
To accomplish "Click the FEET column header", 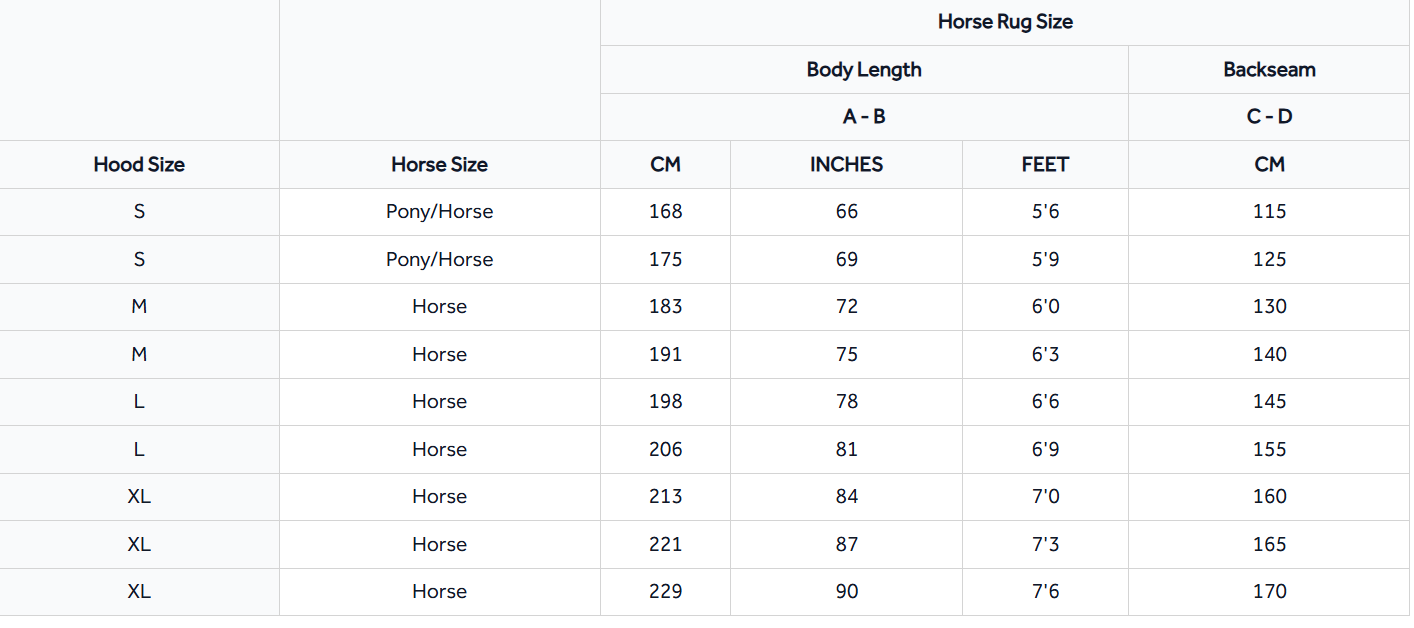I will coord(1045,164).
